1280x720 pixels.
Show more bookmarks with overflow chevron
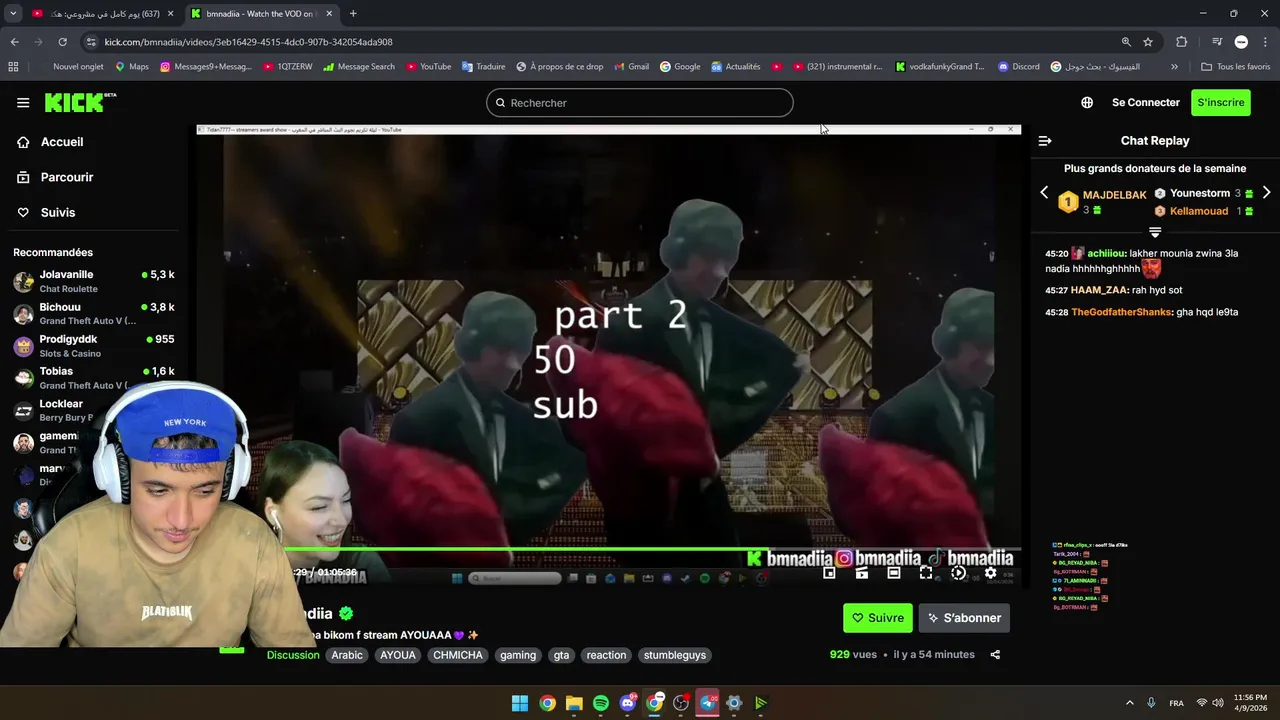coord(1174,67)
